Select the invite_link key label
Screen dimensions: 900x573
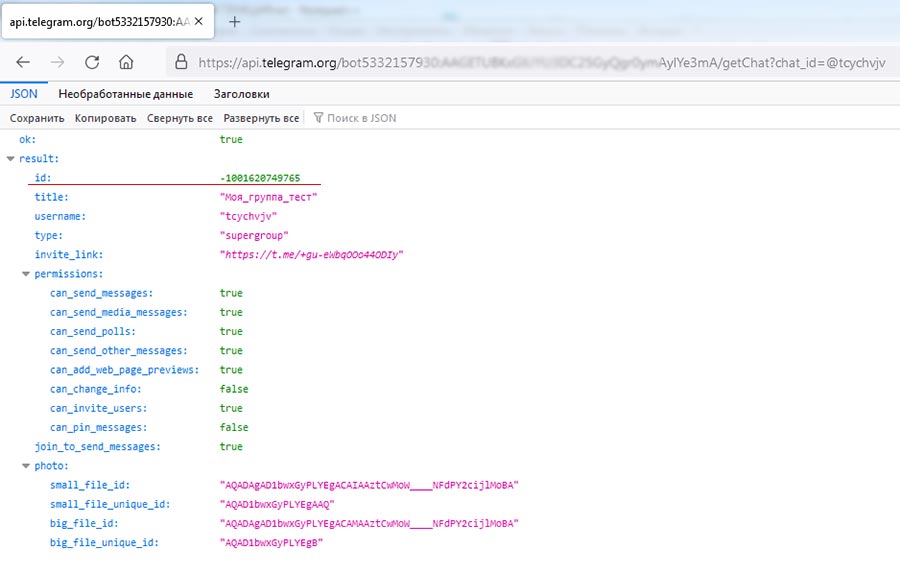[x=69, y=254]
